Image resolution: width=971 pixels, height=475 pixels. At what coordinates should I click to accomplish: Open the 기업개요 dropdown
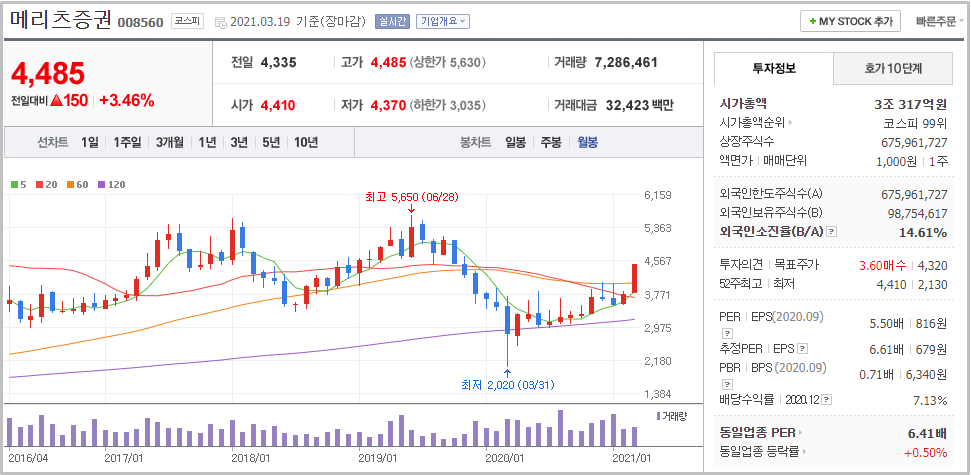(x=443, y=21)
